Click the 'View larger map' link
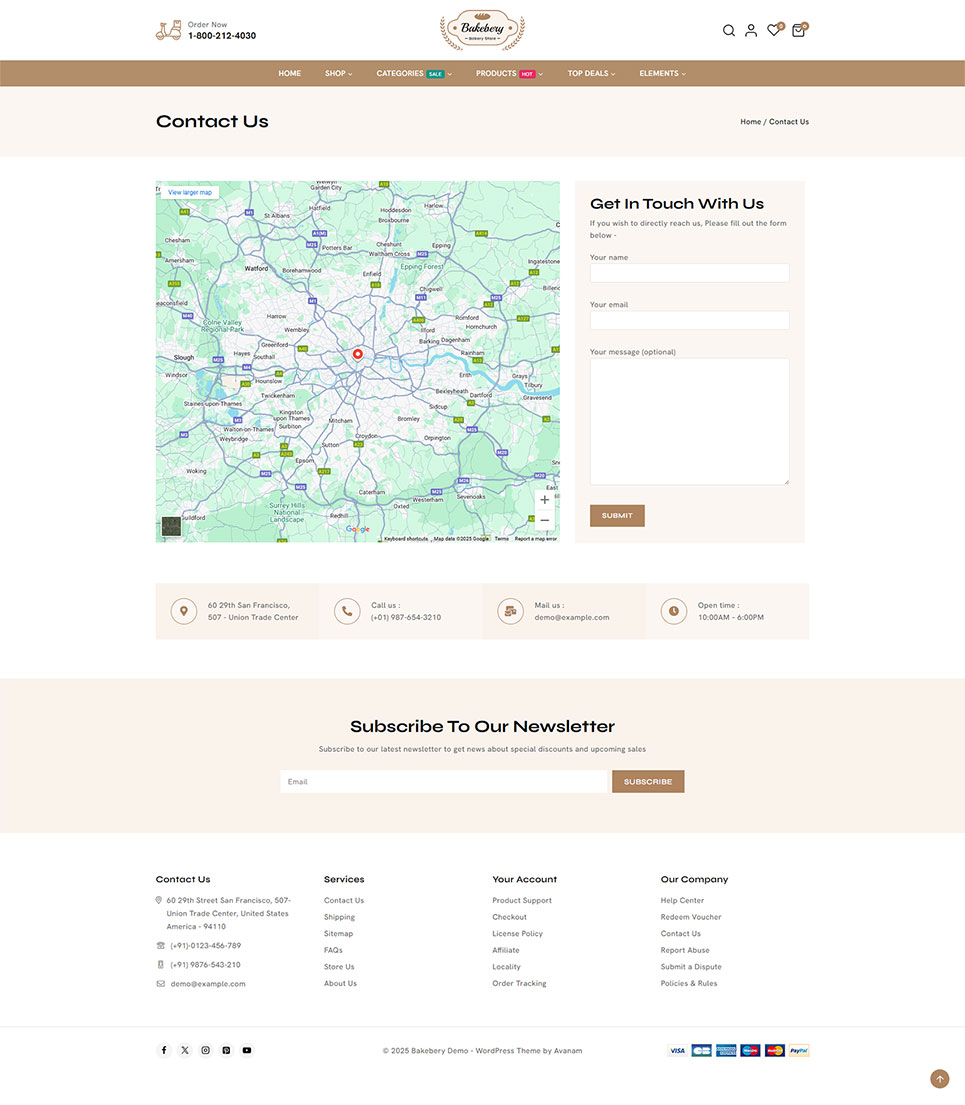The image size is (965, 1105). pyautogui.click(x=190, y=192)
